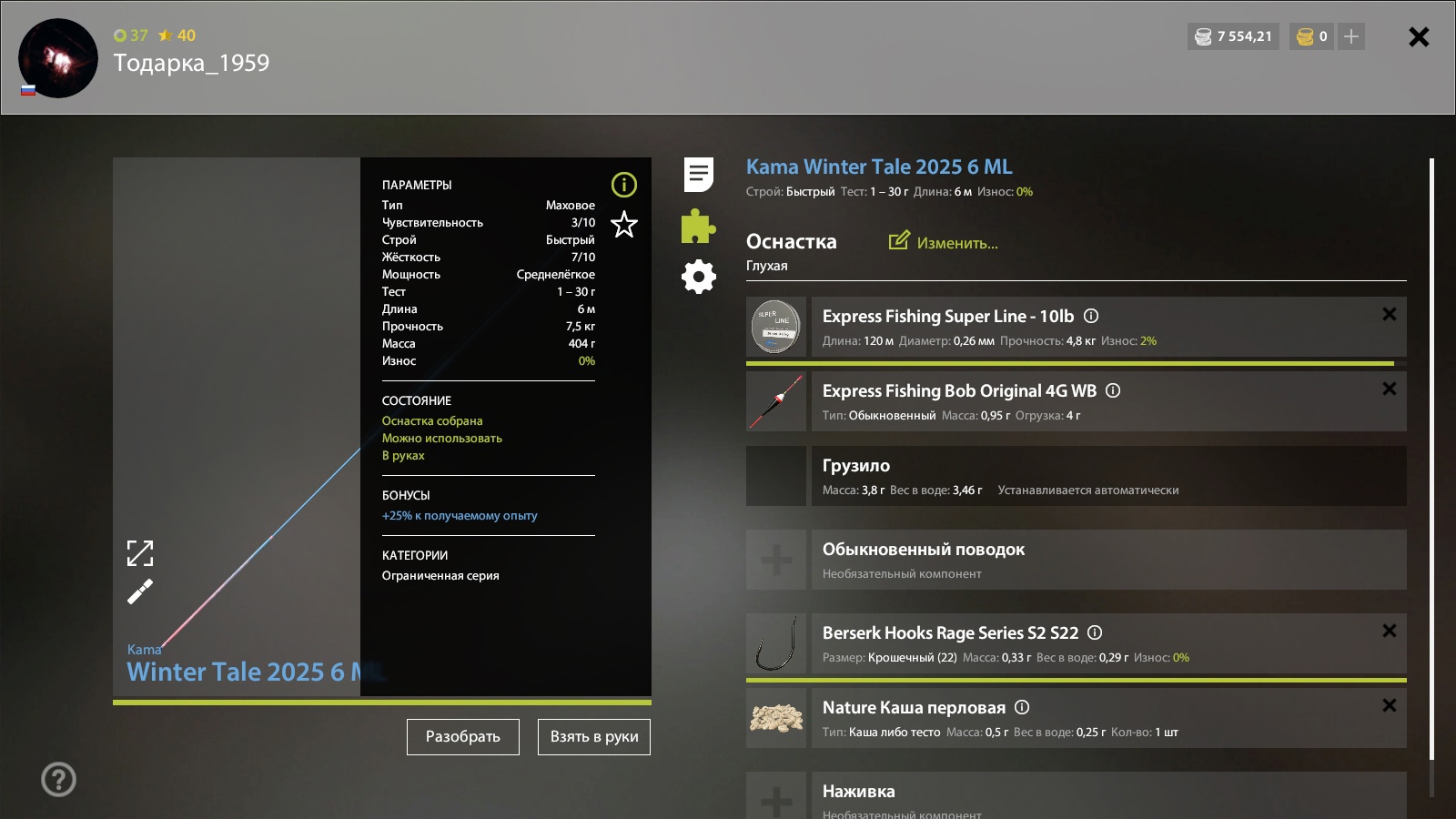1456x819 pixels.
Task: Open the gear settings tab icon
Action: (699, 277)
